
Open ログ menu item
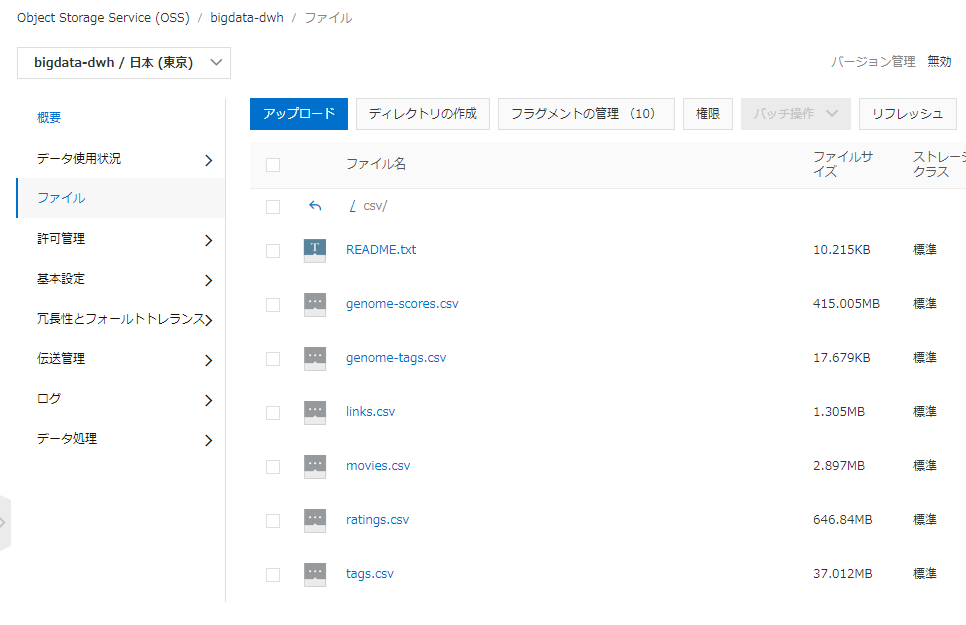pyautogui.click(x=49, y=398)
